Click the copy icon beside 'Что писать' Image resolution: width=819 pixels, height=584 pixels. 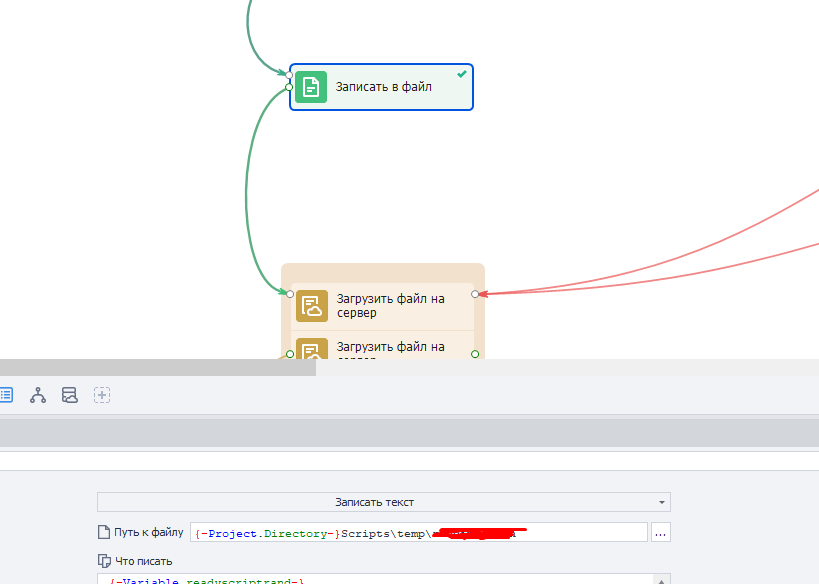point(104,561)
